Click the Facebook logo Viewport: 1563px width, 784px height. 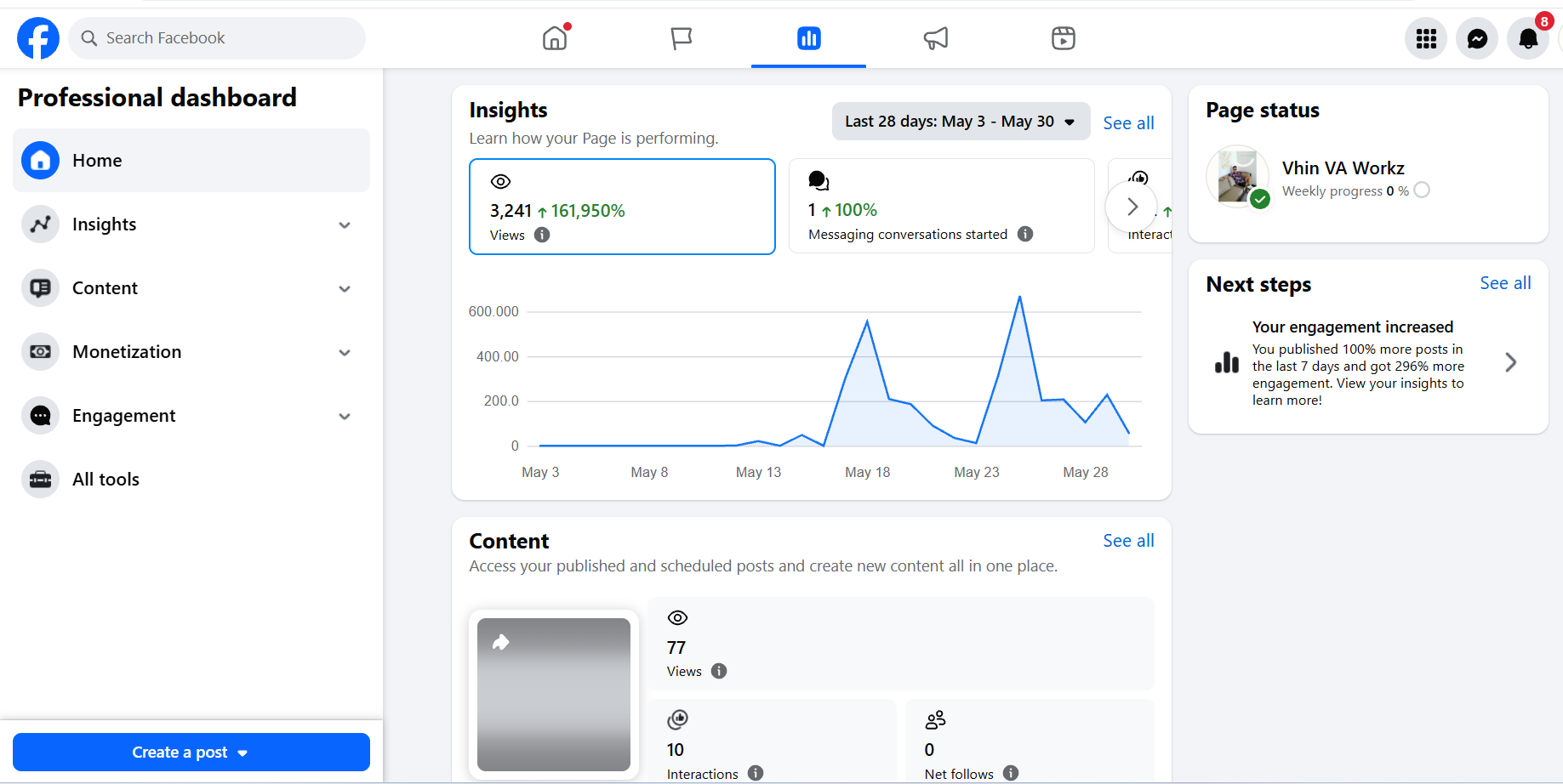click(x=38, y=38)
